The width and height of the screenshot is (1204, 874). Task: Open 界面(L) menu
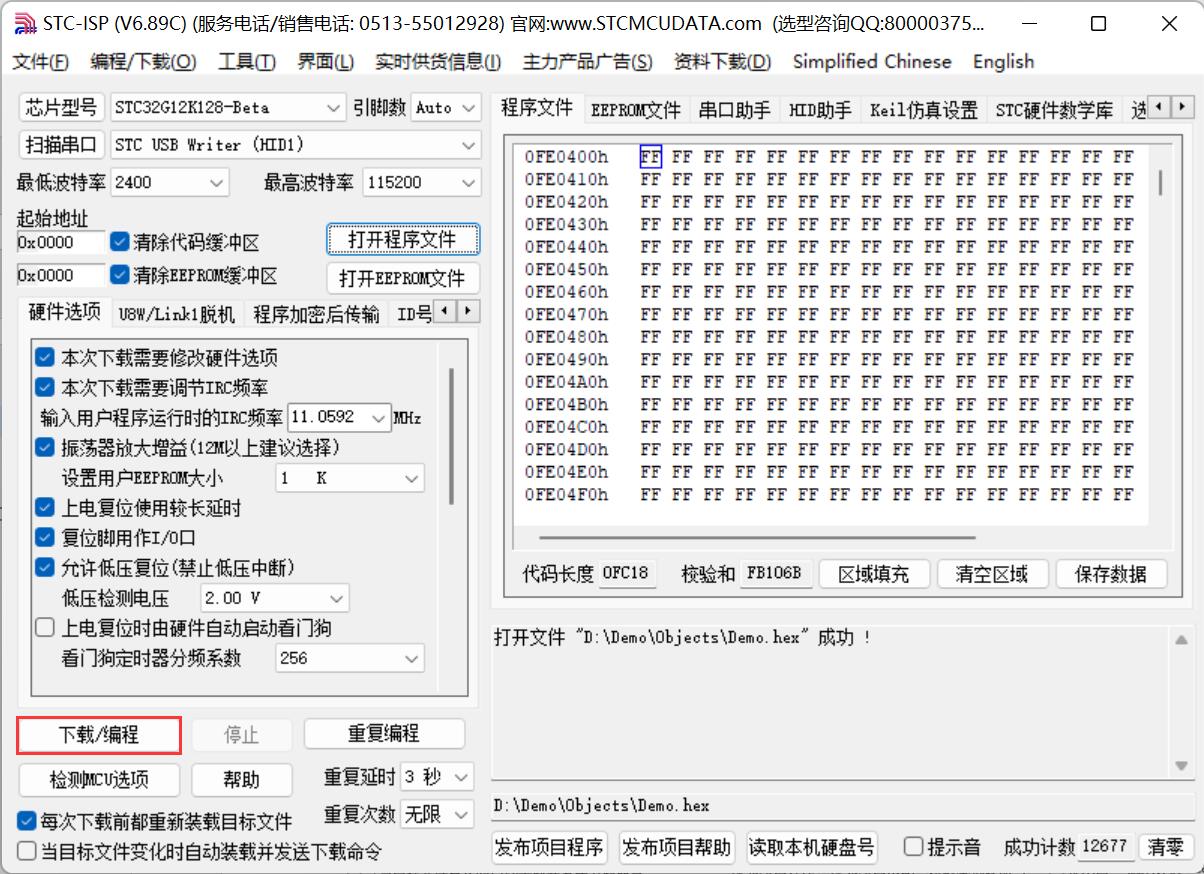point(325,62)
